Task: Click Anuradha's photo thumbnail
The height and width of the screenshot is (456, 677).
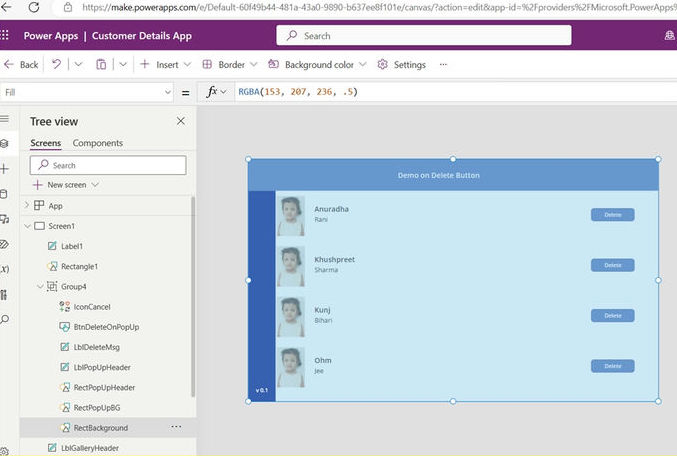Action: [x=291, y=216]
